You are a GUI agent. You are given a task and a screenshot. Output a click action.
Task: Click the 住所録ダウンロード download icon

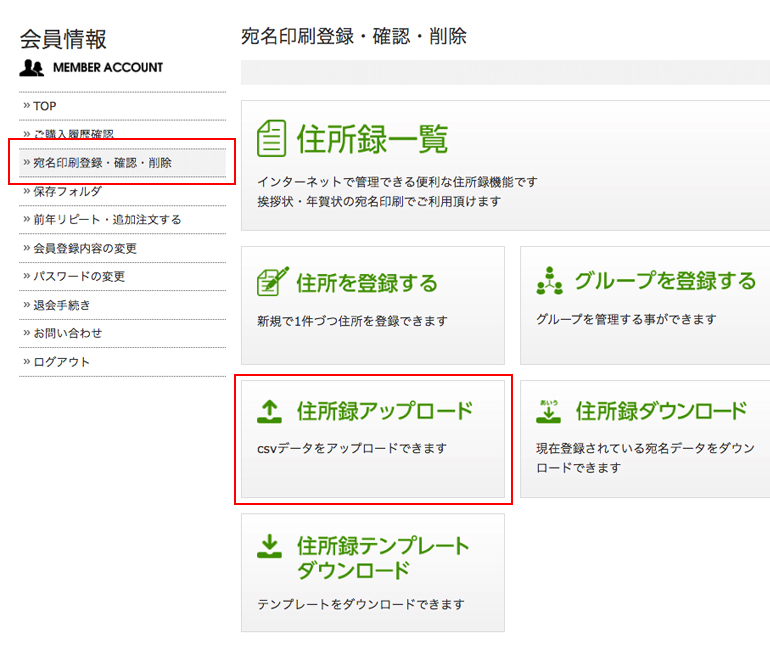[x=549, y=410]
